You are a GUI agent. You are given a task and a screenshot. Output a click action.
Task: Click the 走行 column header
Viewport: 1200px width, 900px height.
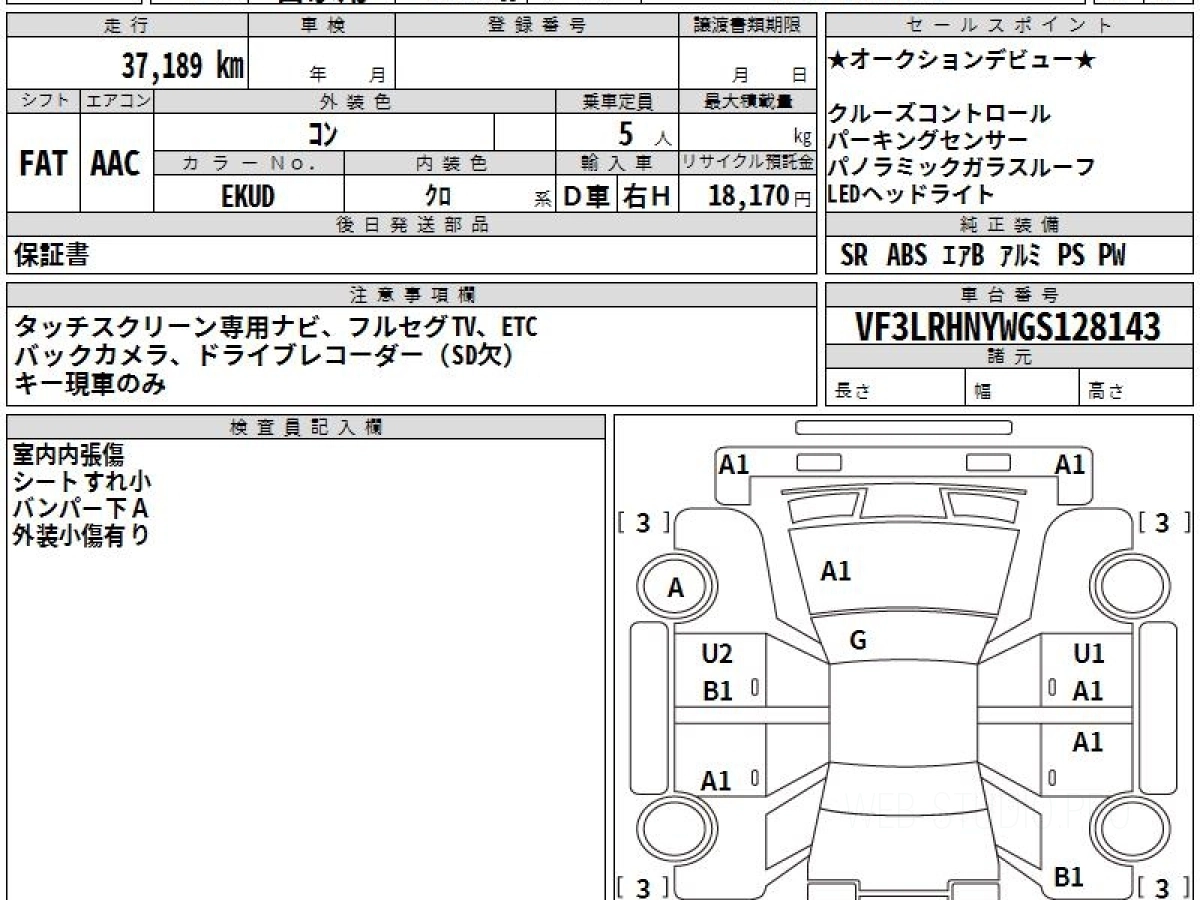[x=127, y=26]
